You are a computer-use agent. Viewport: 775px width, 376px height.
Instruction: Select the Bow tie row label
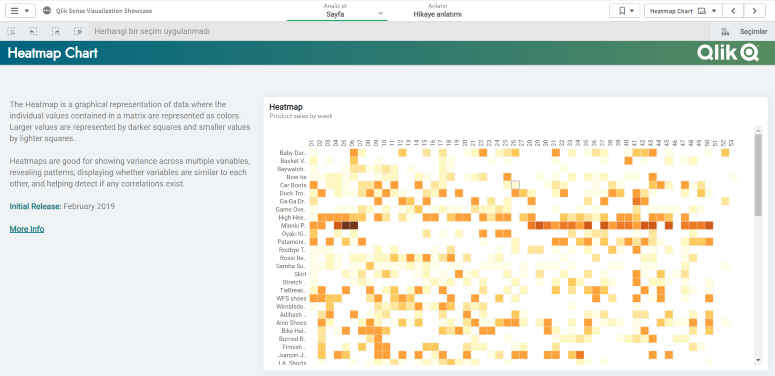(297, 177)
